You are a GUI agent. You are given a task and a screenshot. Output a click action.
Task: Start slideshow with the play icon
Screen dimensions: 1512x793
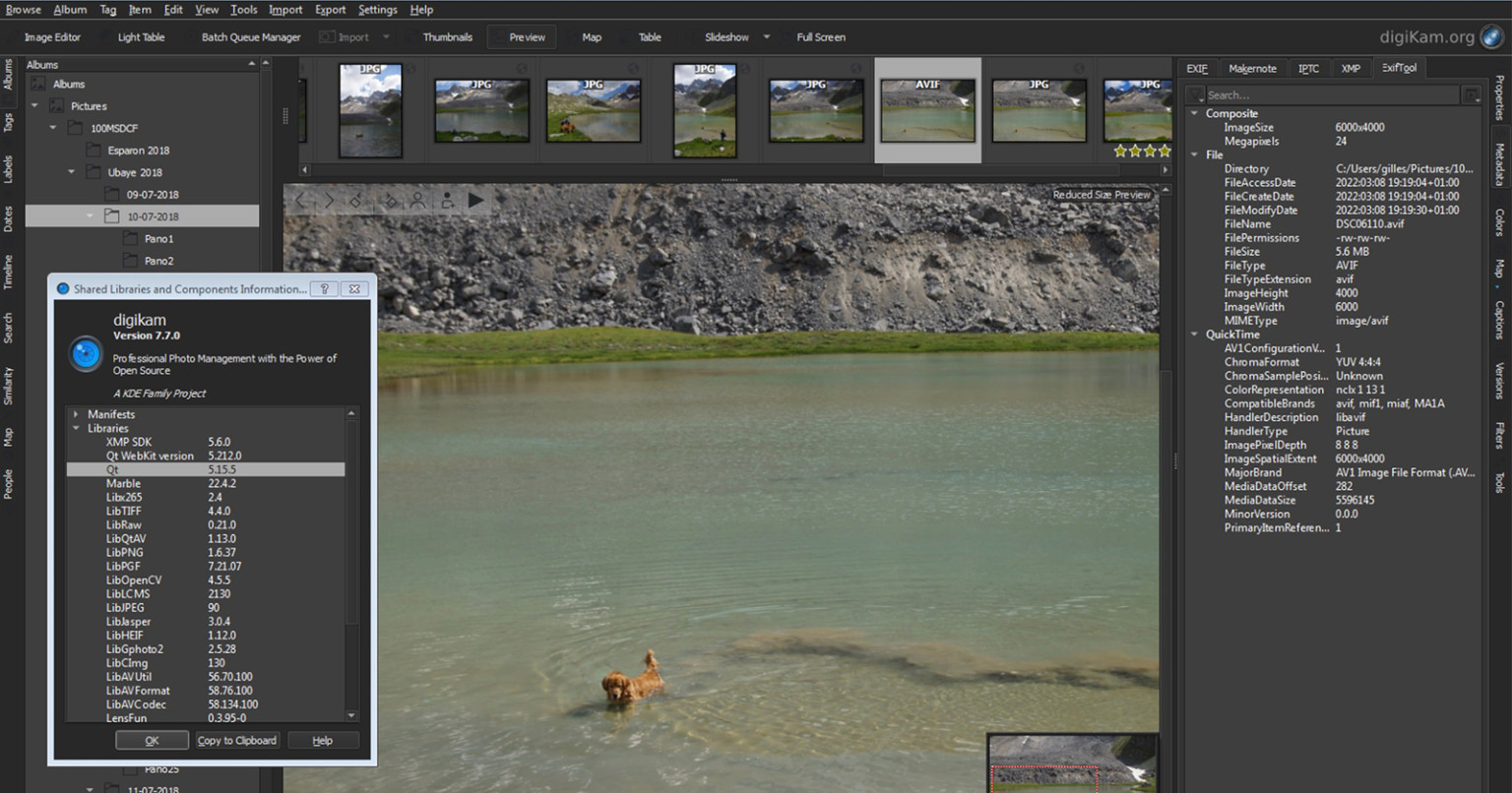click(x=475, y=200)
